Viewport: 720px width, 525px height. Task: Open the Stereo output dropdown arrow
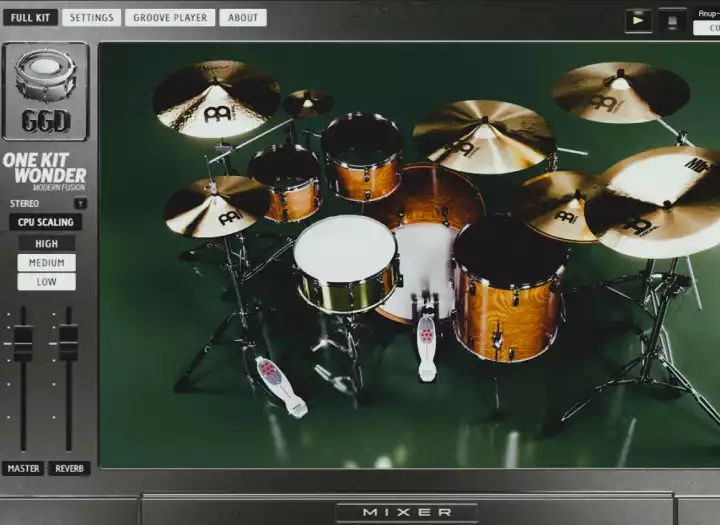pyautogui.click(x=80, y=203)
